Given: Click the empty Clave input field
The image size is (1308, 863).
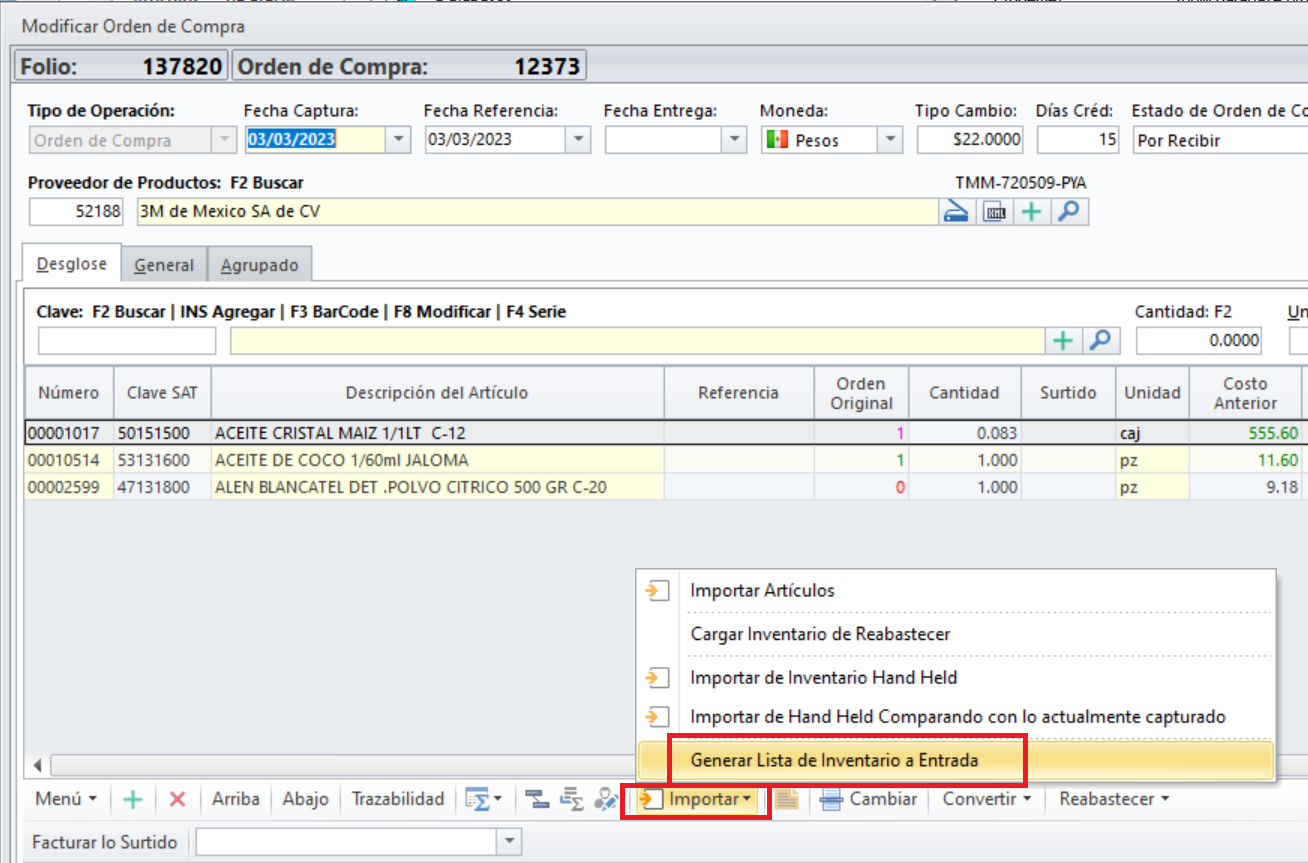Looking at the screenshot, I should [127, 341].
